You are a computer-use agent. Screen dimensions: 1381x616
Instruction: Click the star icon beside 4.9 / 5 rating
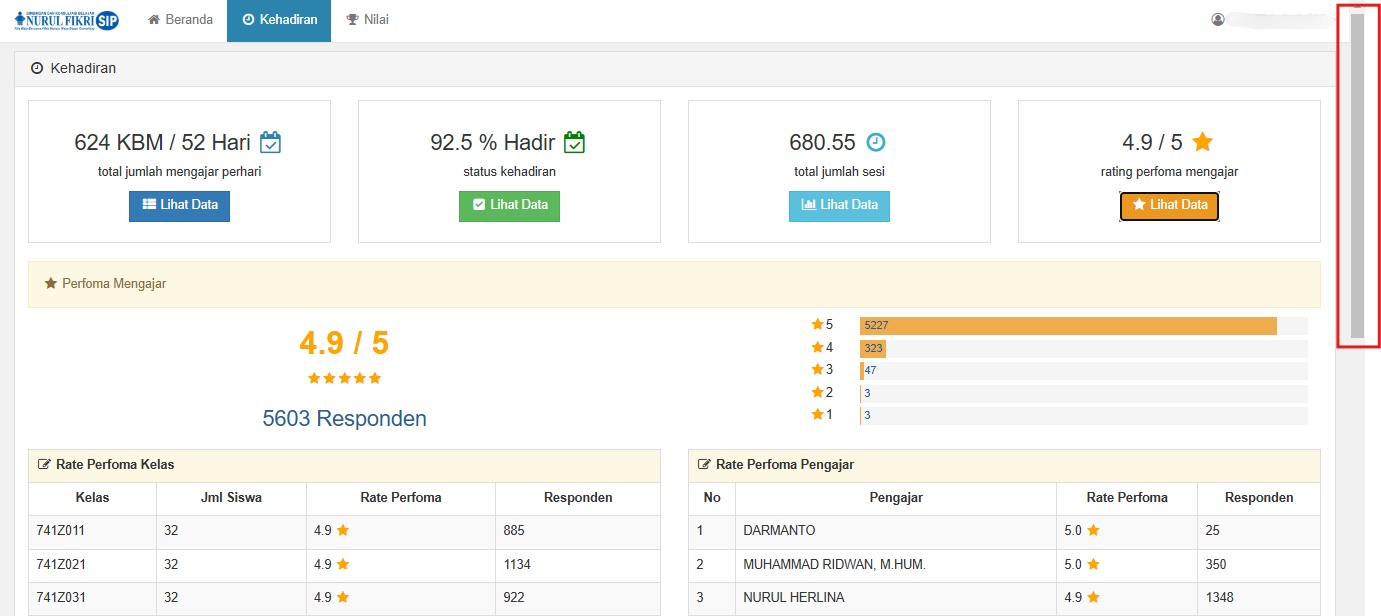(1203, 142)
